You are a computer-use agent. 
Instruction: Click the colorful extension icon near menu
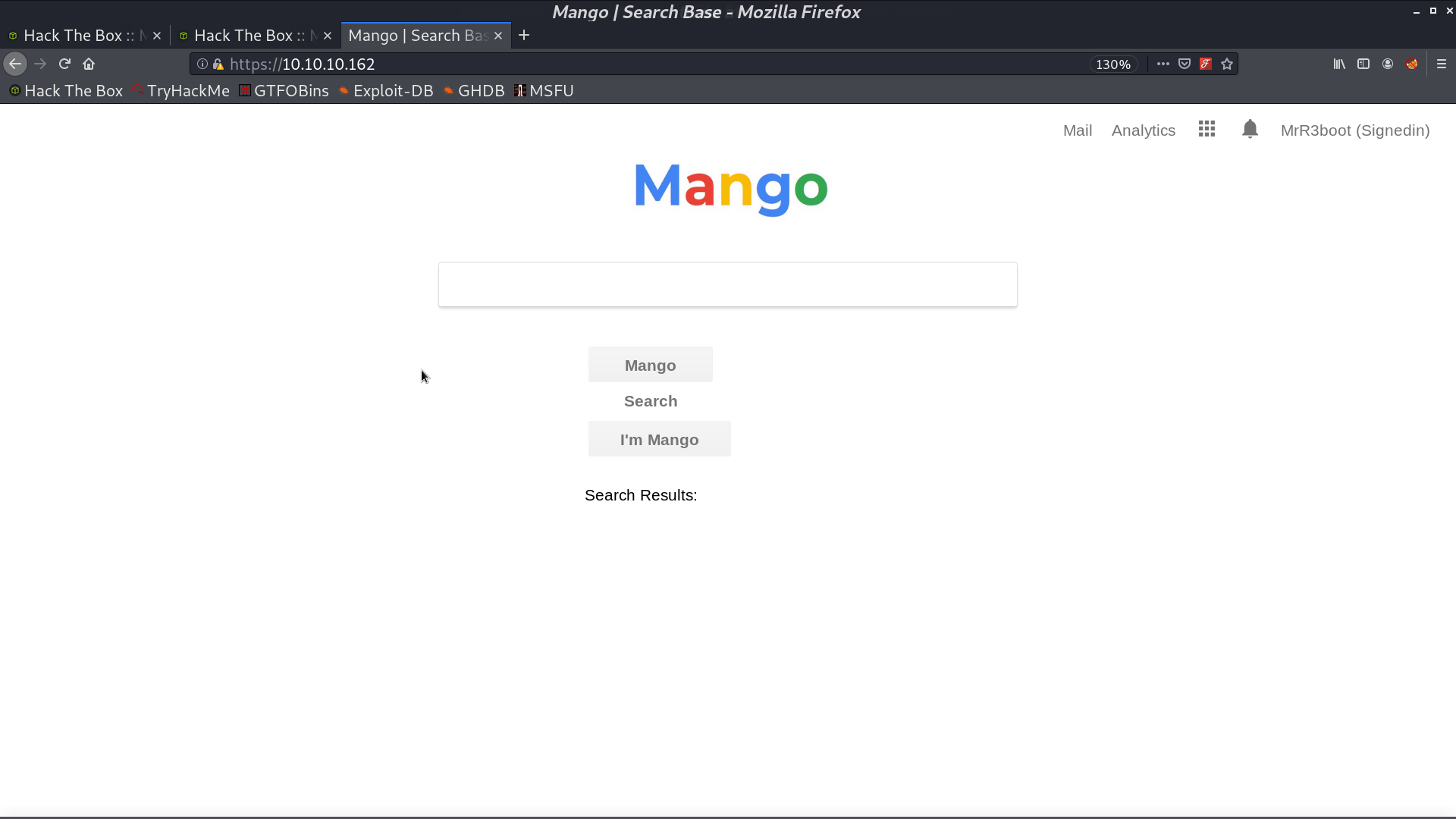click(1412, 64)
